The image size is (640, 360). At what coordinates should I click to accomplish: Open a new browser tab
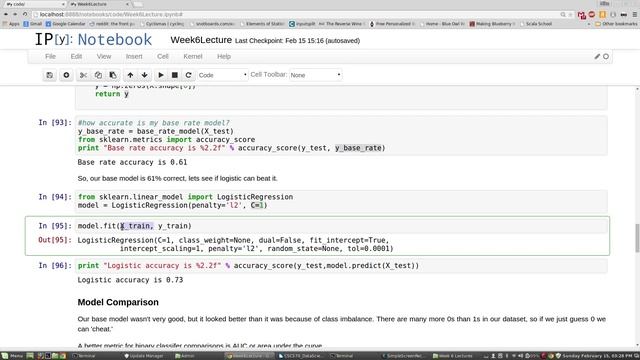tap(138, 4)
